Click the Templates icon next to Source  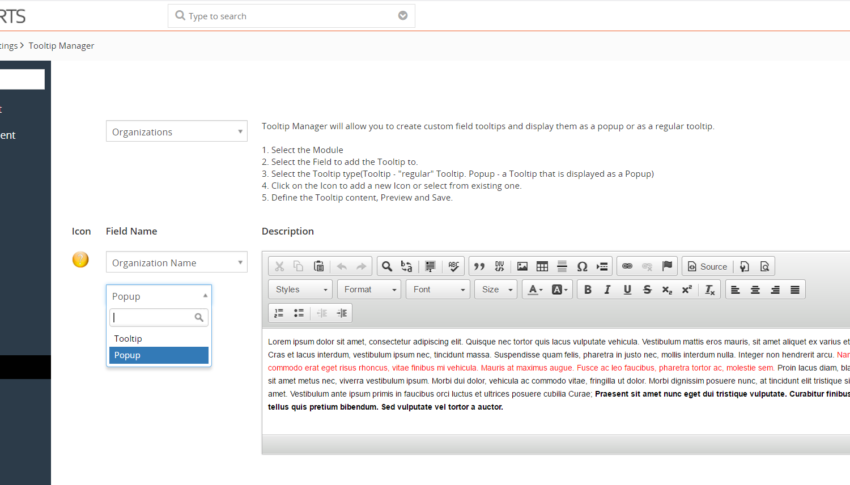(745, 266)
